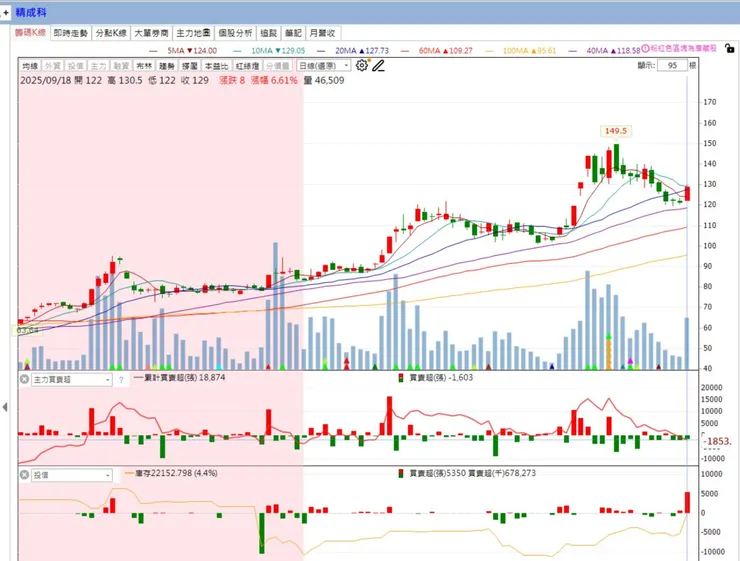The height and width of the screenshot is (561, 740).
Task: Switch to the 即時走勢 tab
Action: tap(71, 33)
